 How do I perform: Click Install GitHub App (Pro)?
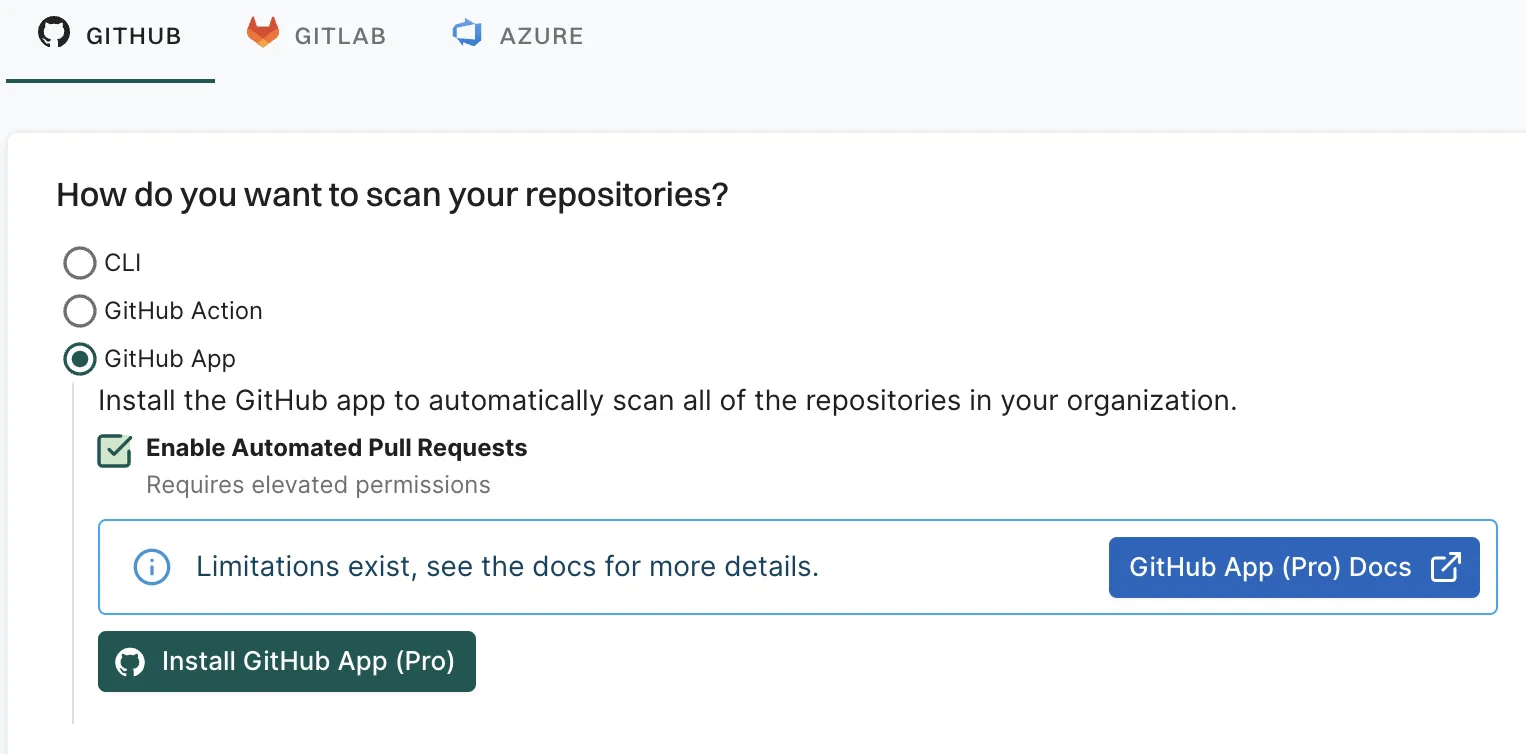286,661
